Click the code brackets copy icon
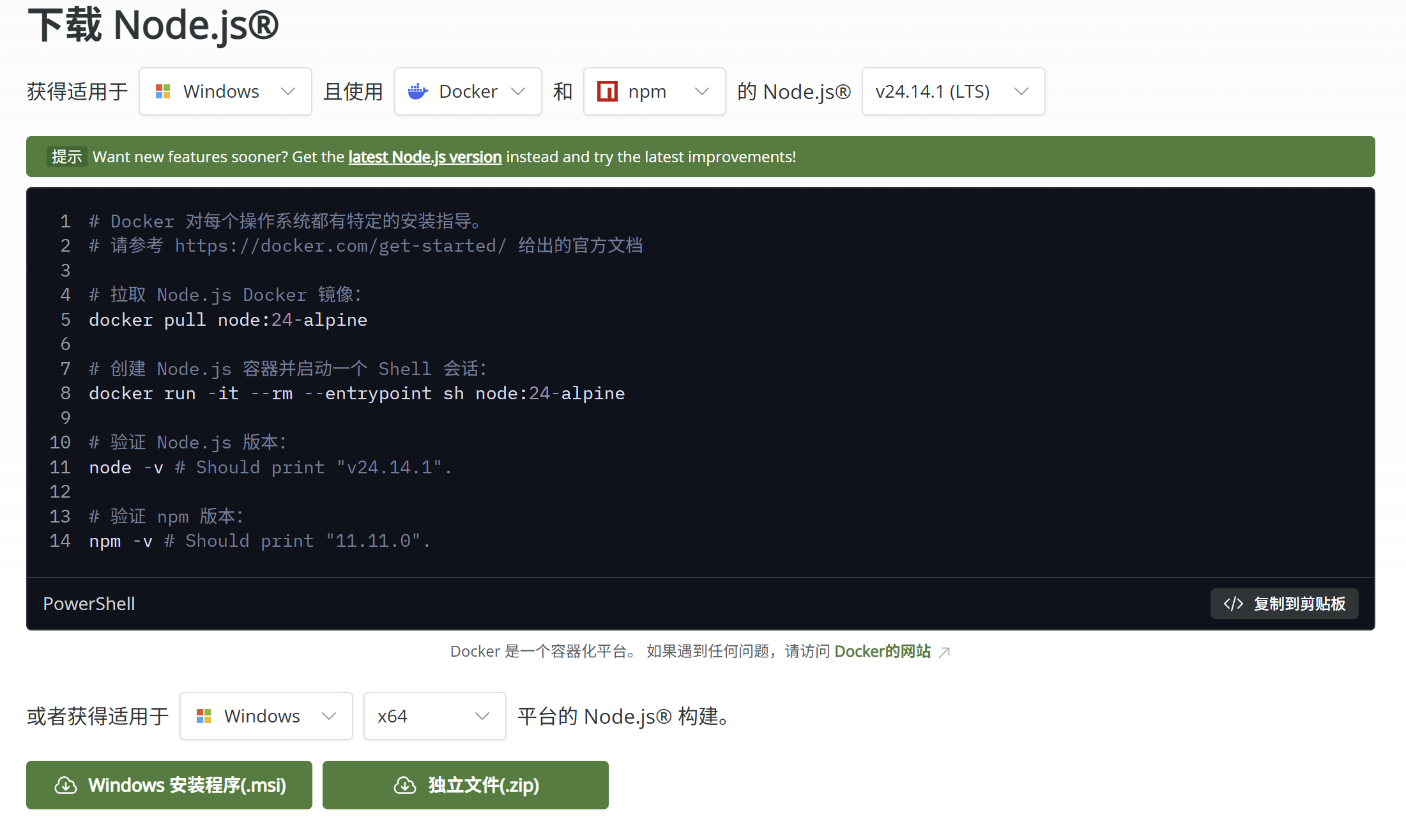The width and height of the screenshot is (1406, 840). [1233, 604]
